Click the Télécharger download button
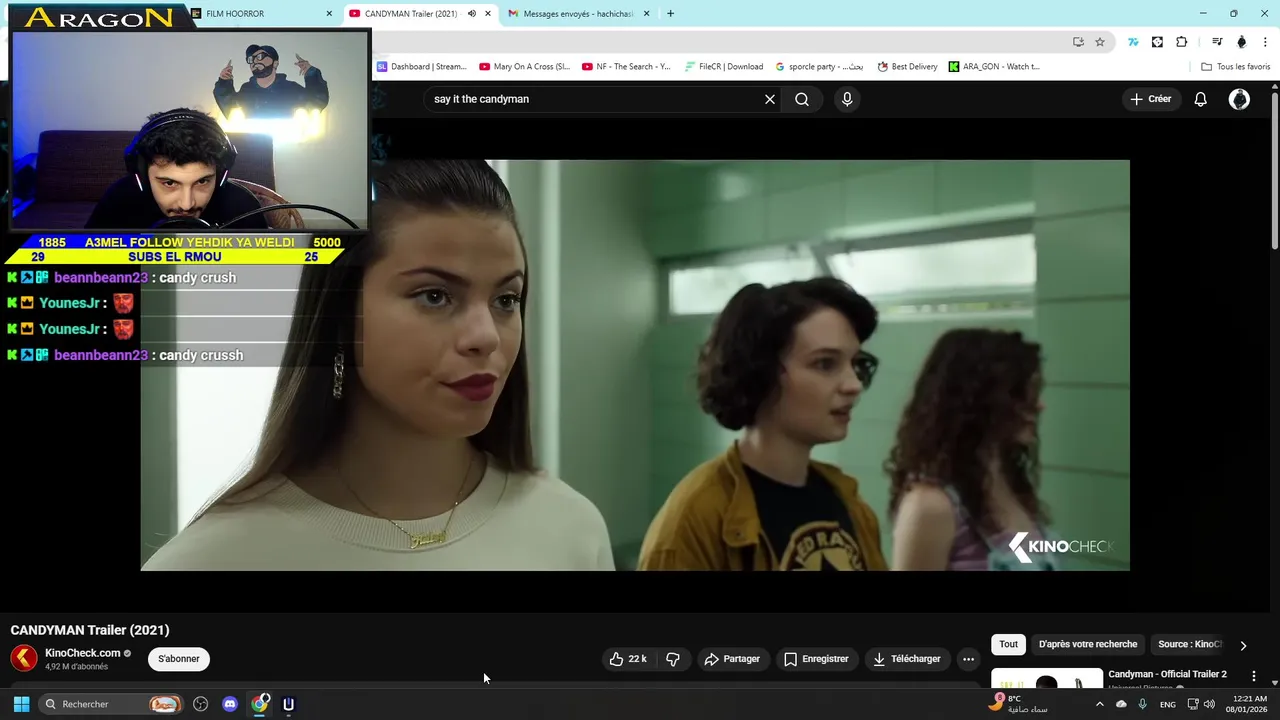1280x720 pixels. 907,659
